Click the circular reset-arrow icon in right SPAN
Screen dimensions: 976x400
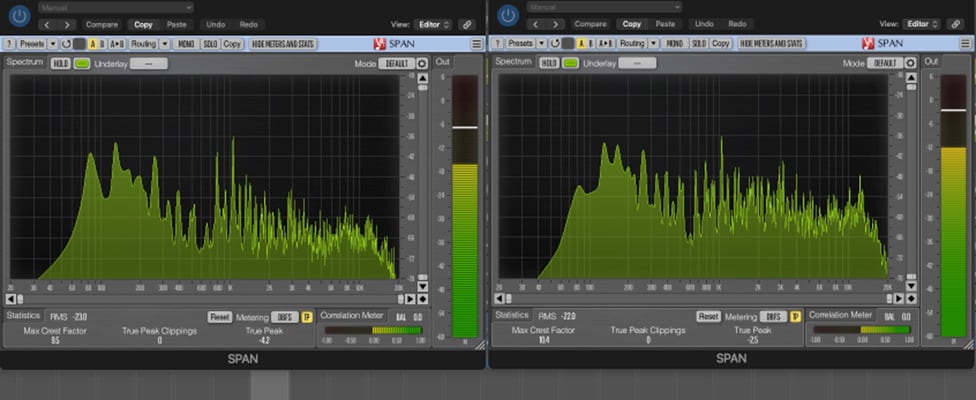tap(555, 44)
